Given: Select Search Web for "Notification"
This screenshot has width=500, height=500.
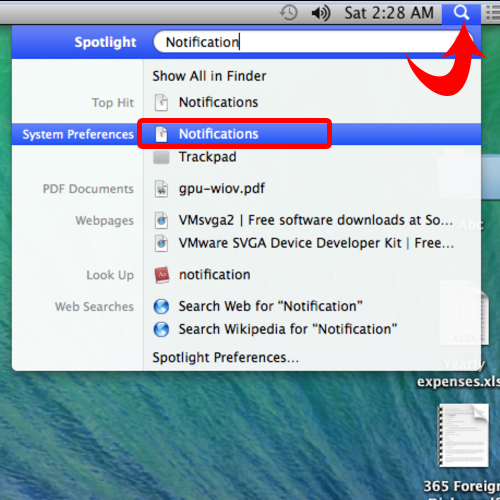Looking at the screenshot, I should [x=270, y=306].
